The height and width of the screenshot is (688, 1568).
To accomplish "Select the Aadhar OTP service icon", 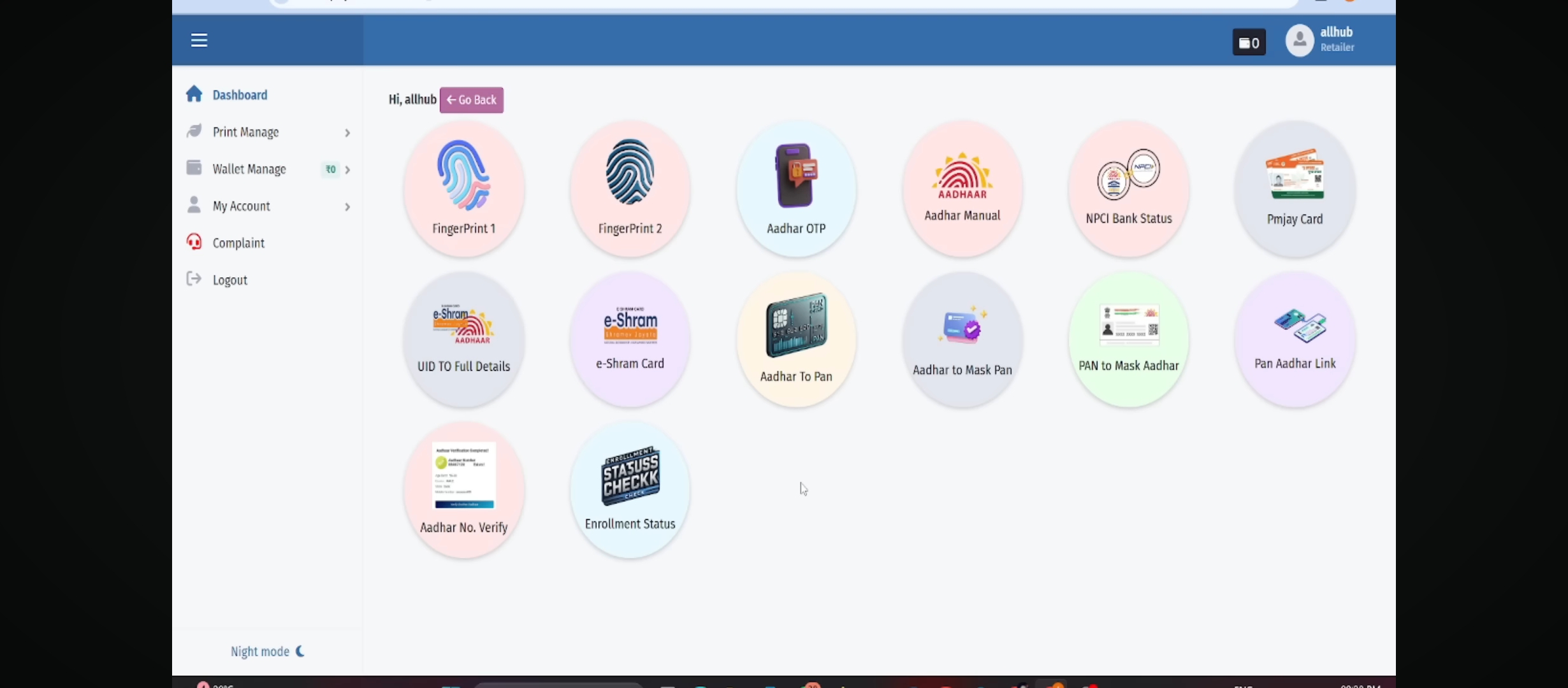I will [796, 189].
